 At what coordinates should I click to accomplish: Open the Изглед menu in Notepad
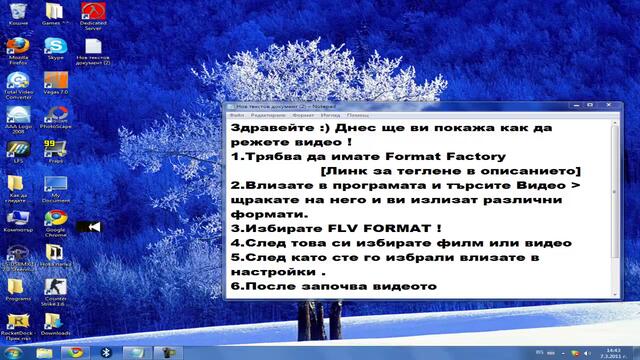[330, 116]
